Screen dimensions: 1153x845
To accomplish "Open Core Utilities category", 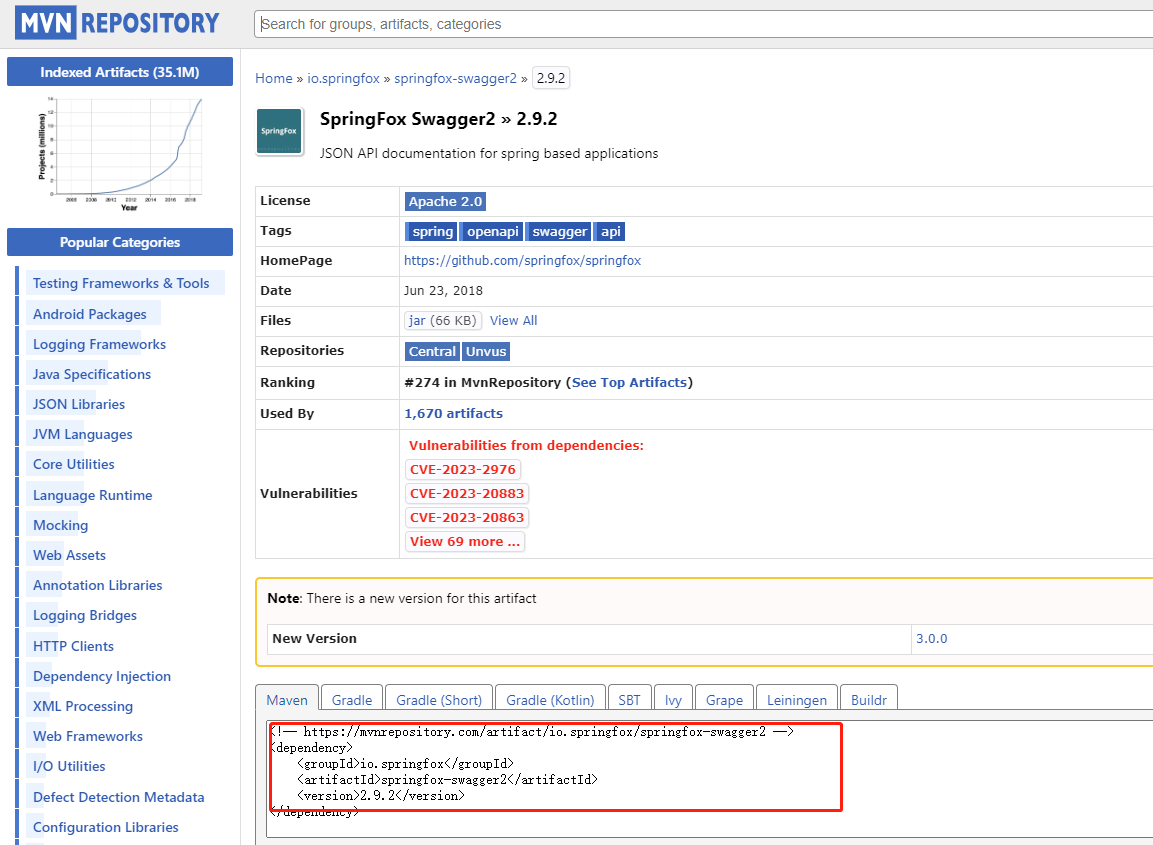I will pyautogui.click(x=74, y=464).
